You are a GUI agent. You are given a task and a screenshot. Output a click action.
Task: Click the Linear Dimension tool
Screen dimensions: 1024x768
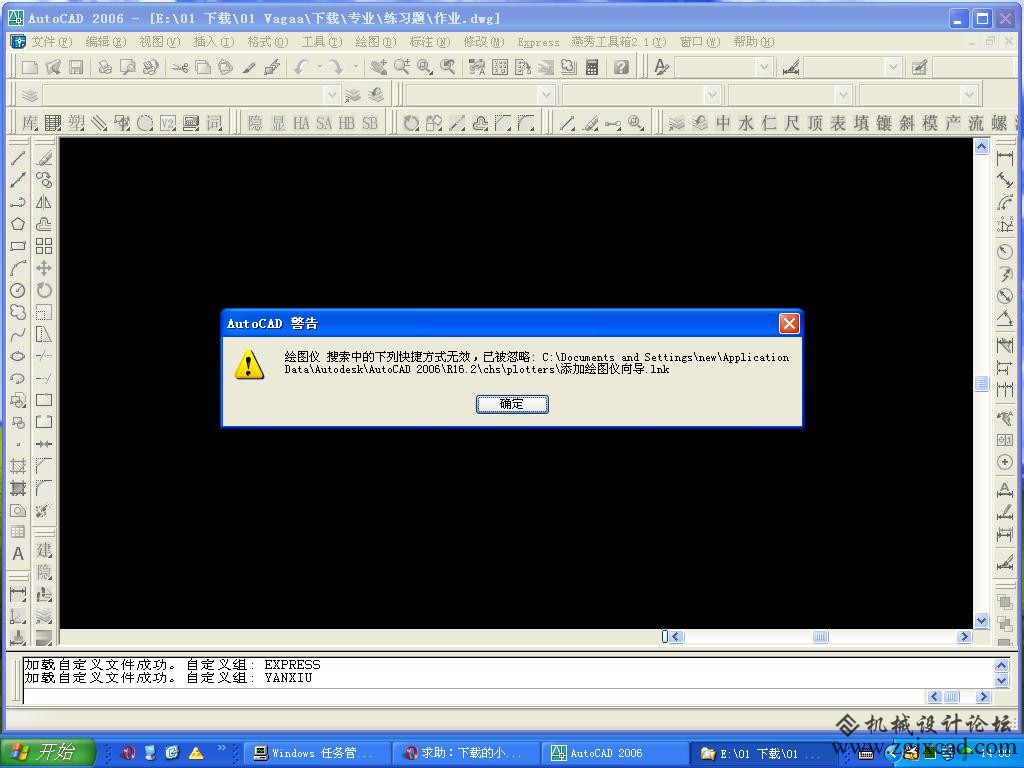[x=1005, y=157]
